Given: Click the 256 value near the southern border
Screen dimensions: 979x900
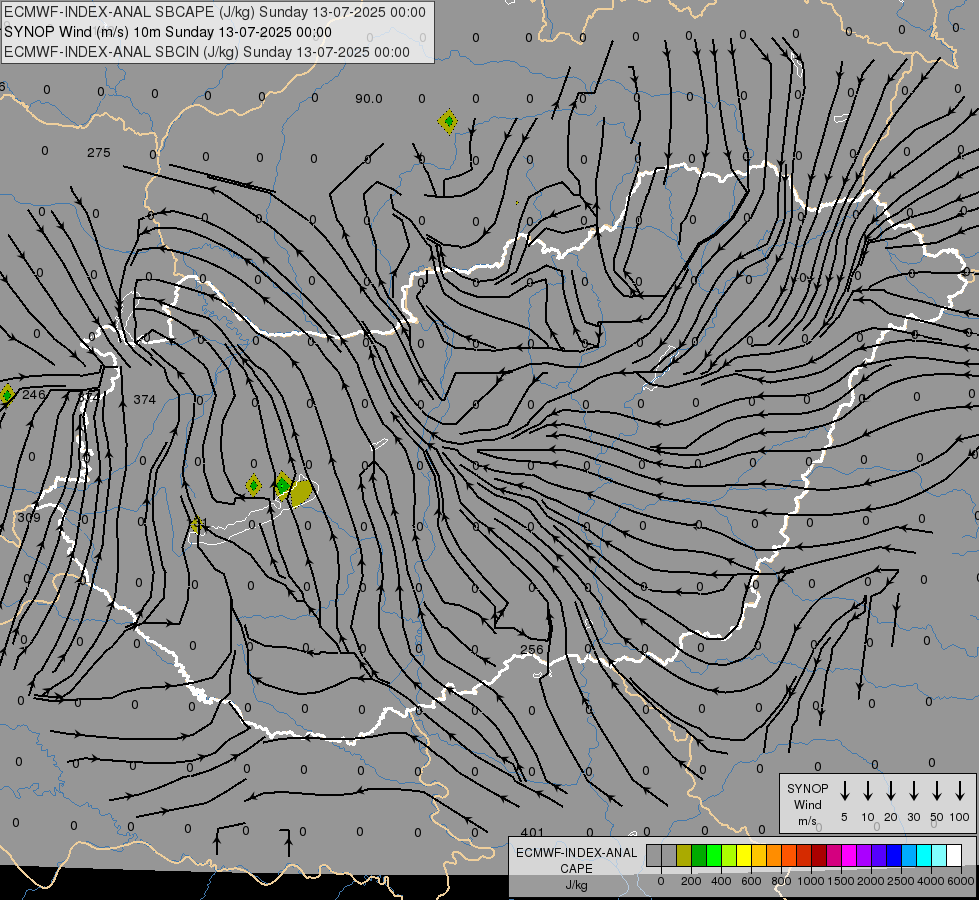Looking at the screenshot, I should coord(532,650).
